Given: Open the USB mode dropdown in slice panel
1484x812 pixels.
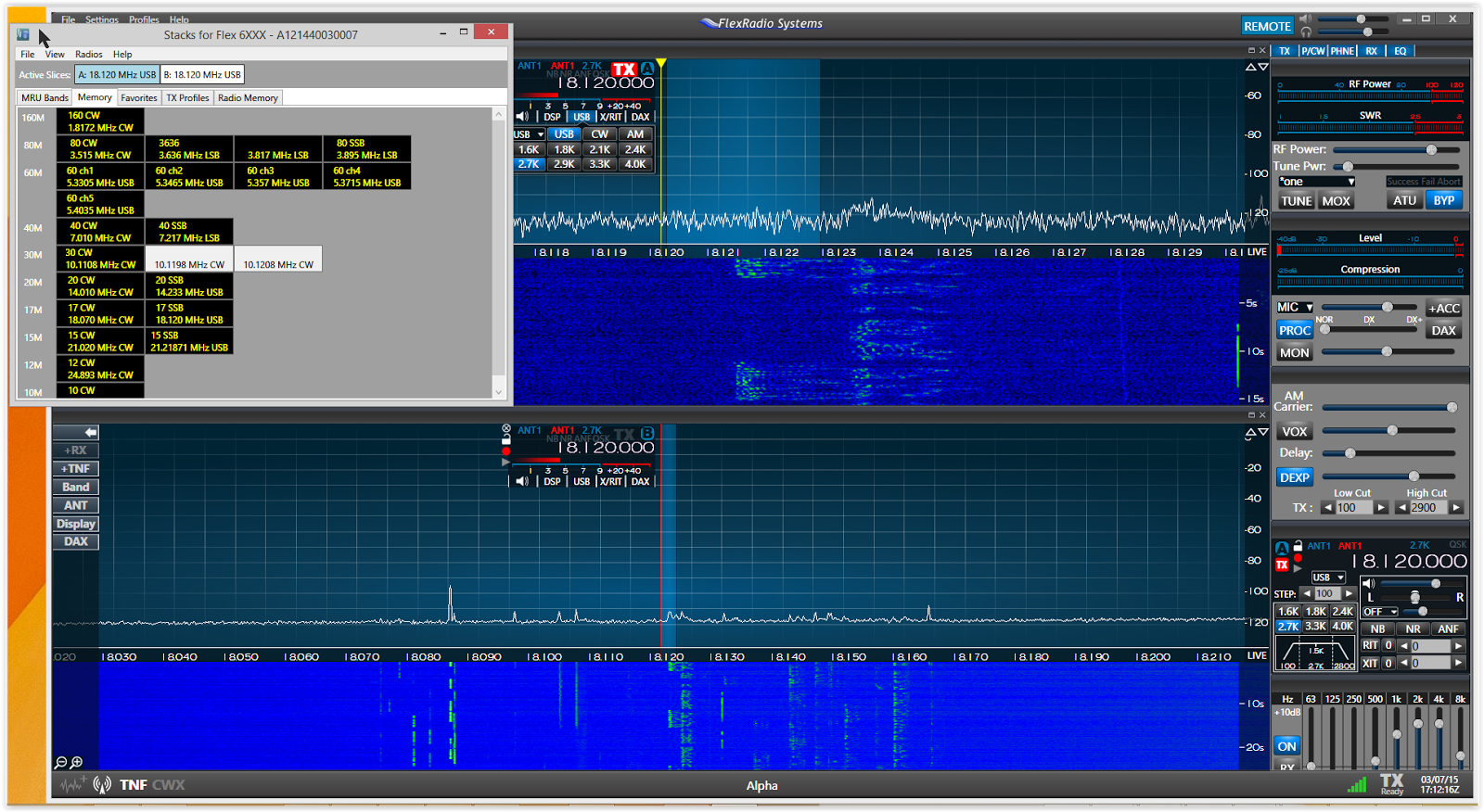Looking at the screenshot, I should tap(1327, 577).
